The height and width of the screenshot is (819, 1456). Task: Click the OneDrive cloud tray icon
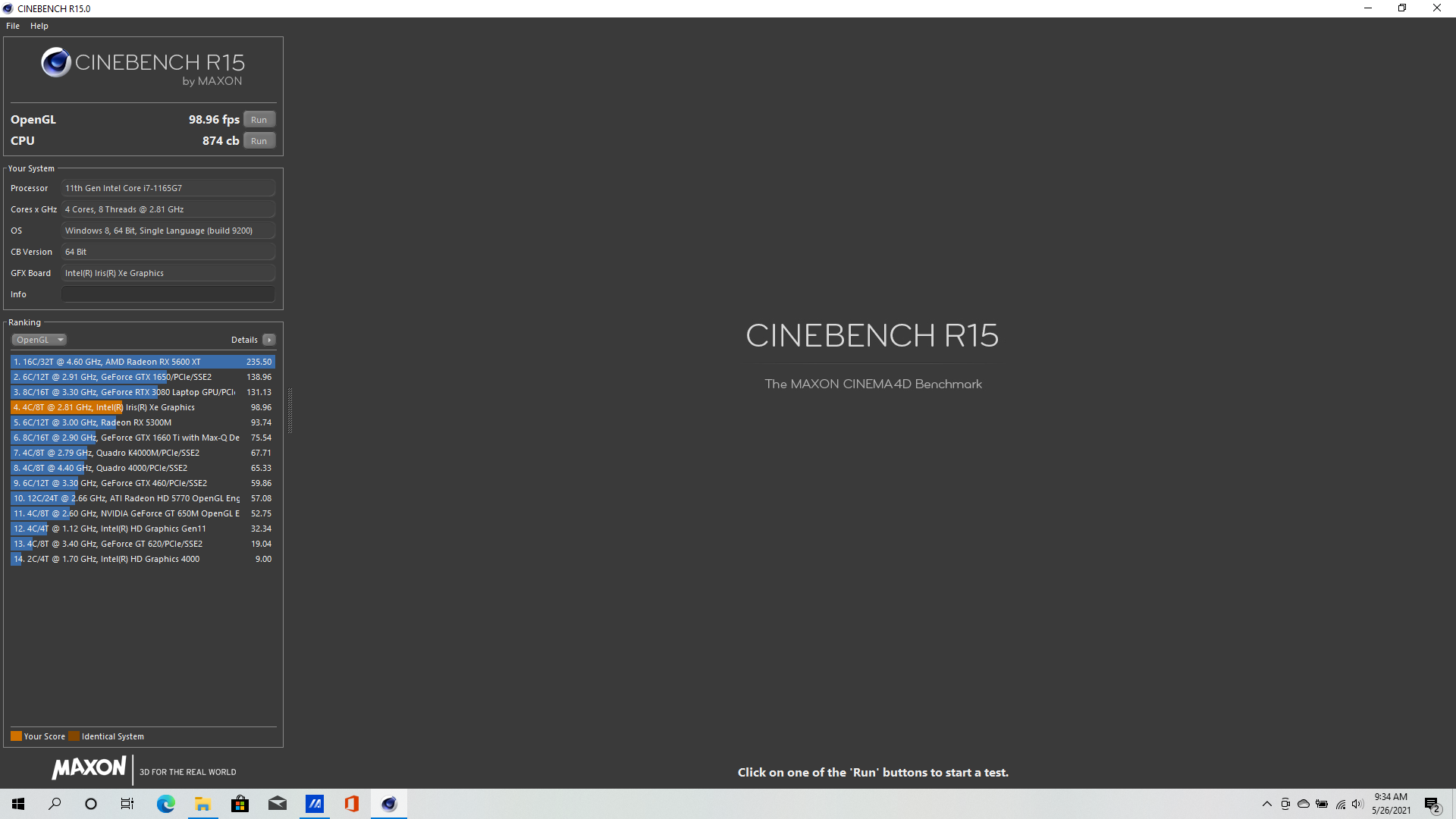[1304, 804]
